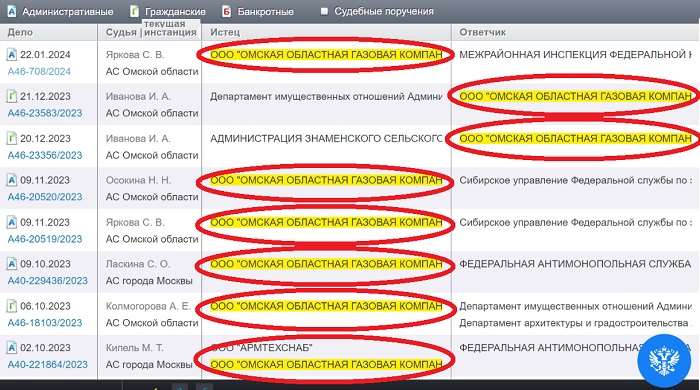
Task: Select judge Иванова И. А. in 21.12.2023 row
Action: point(138,96)
